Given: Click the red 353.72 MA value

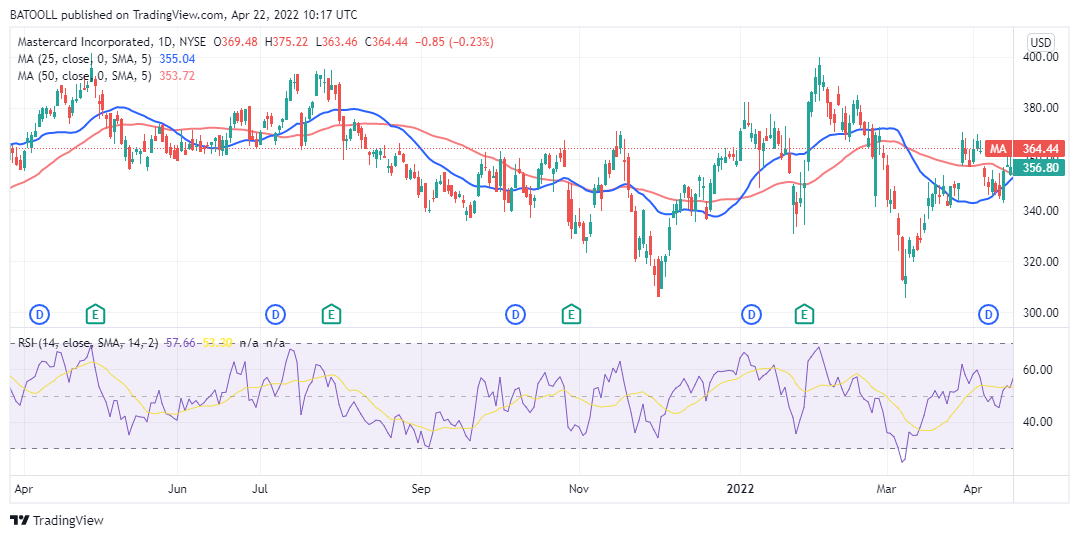Looking at the screenshot, I should point(177,76).
